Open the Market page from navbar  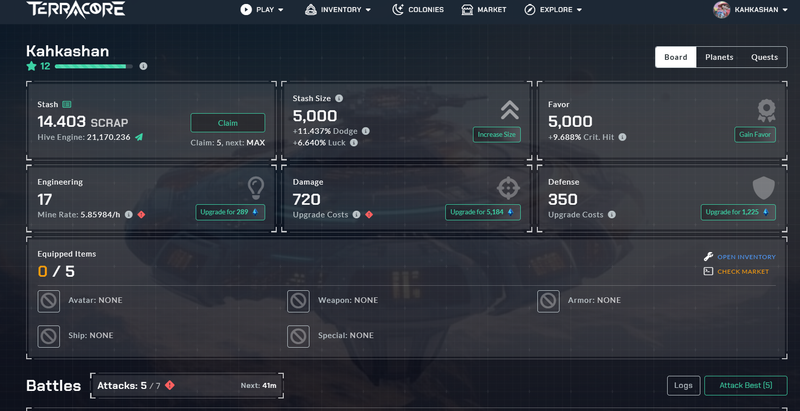[484, 10]
